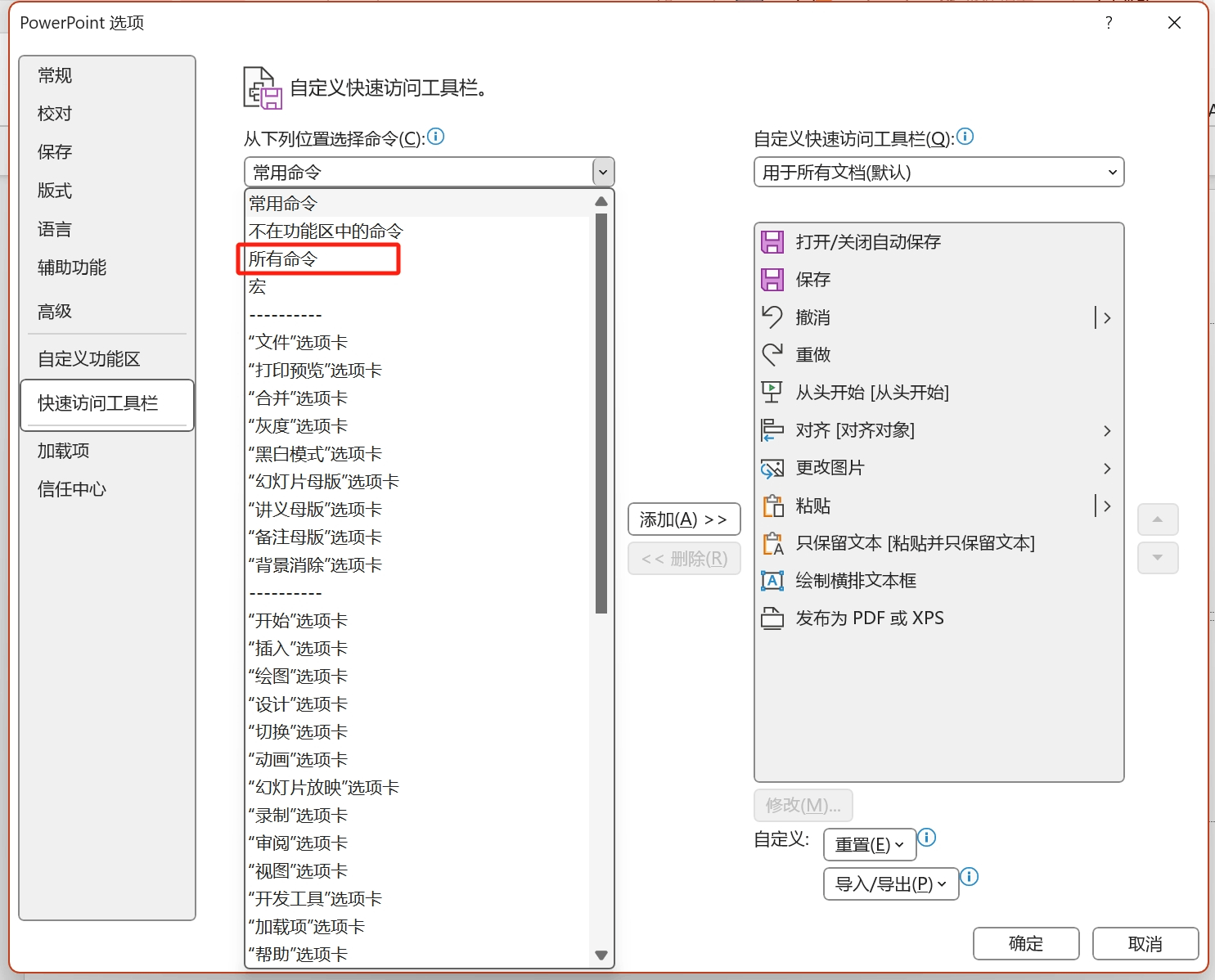This screenshot has height=980, width=1215.
Task: Expand the 对齐 submenu arrow
Action: 1107,431
